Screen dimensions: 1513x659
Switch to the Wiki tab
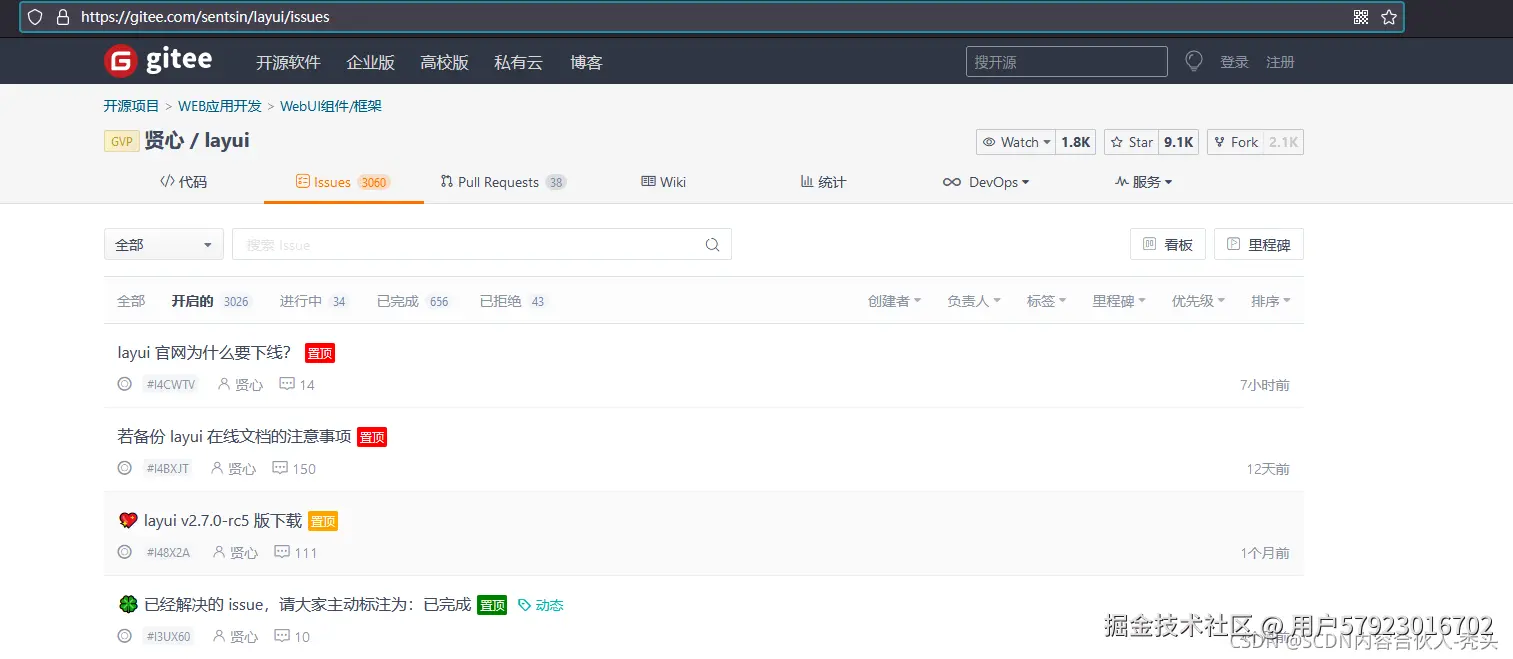point(664,182)
